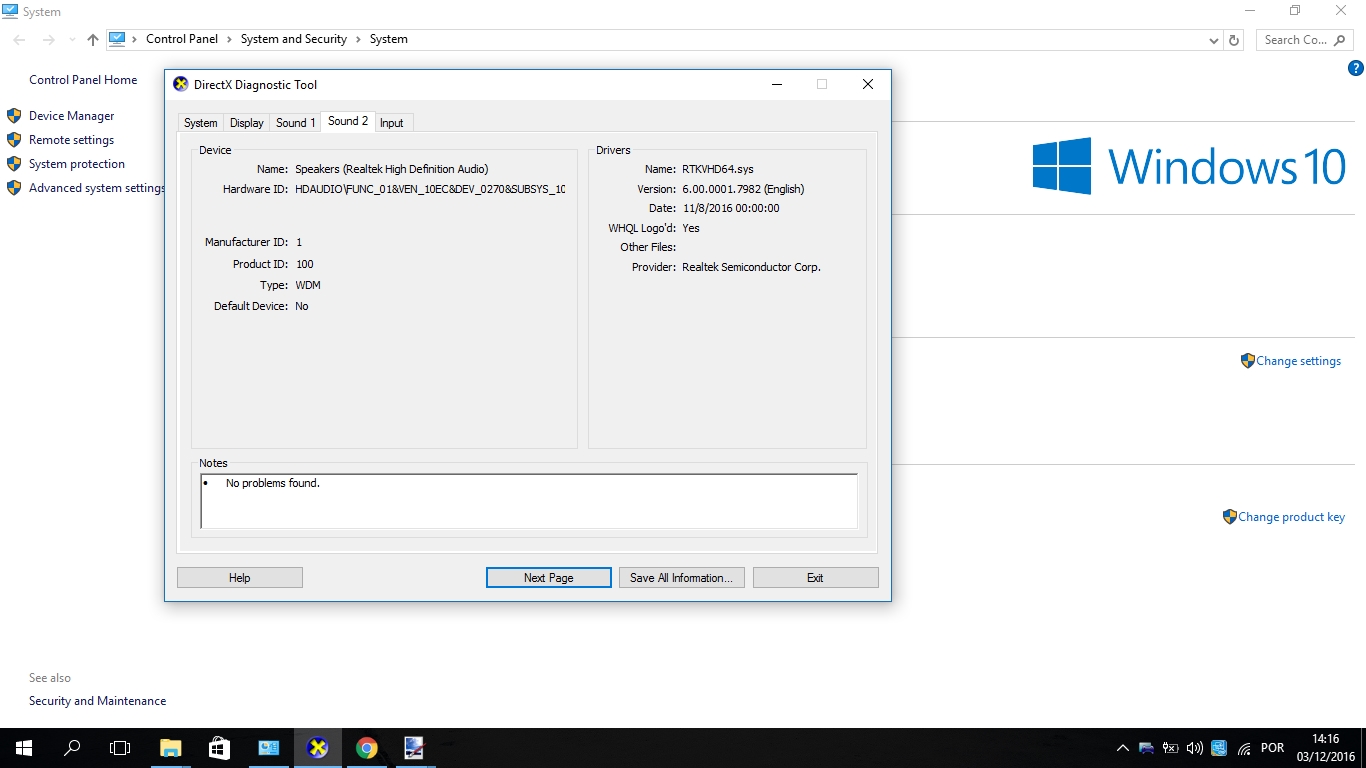Click the Help button in DirectX dialog
This screenshot has height=768, width=1366.
click(240, 578)
